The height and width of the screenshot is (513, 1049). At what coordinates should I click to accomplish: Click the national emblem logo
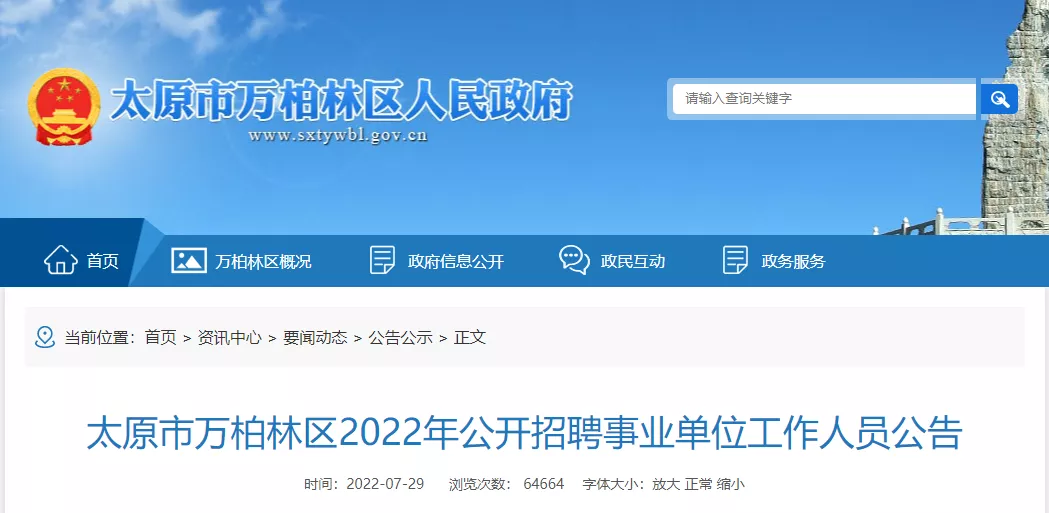(x=64, y=106)
